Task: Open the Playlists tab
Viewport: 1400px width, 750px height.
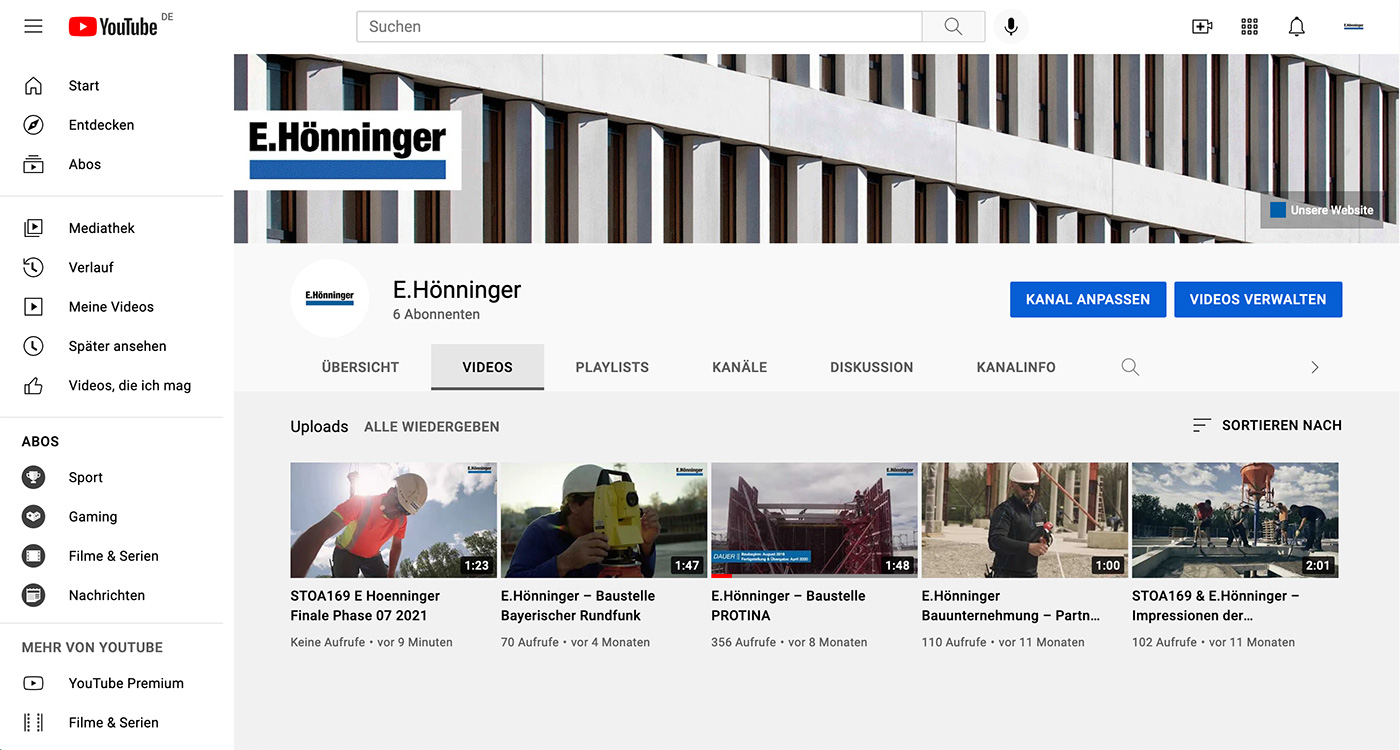Action: pos(612,367)
